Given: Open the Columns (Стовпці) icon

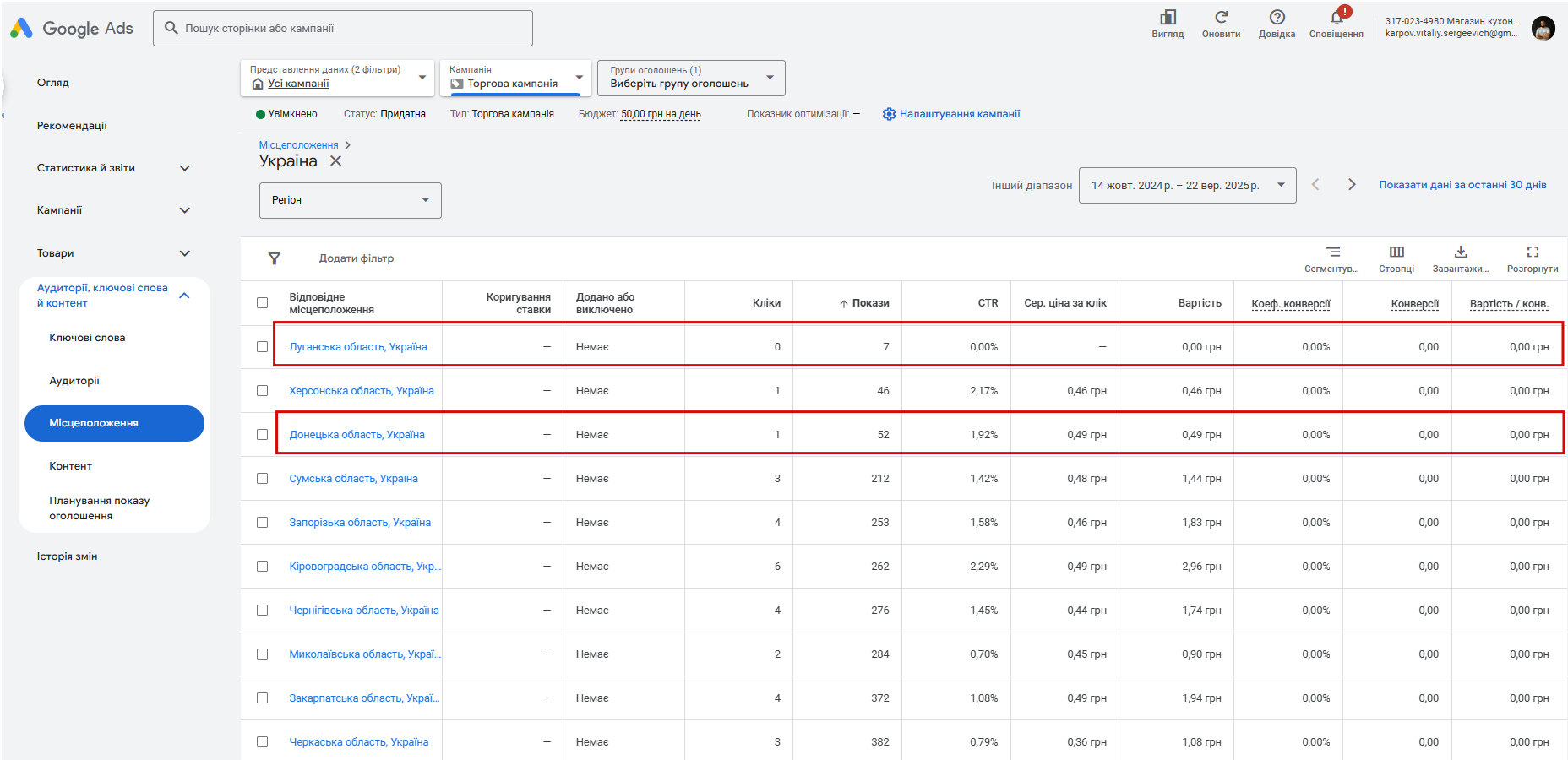Looking at the screenshot, I should (x=1396, y=252).
